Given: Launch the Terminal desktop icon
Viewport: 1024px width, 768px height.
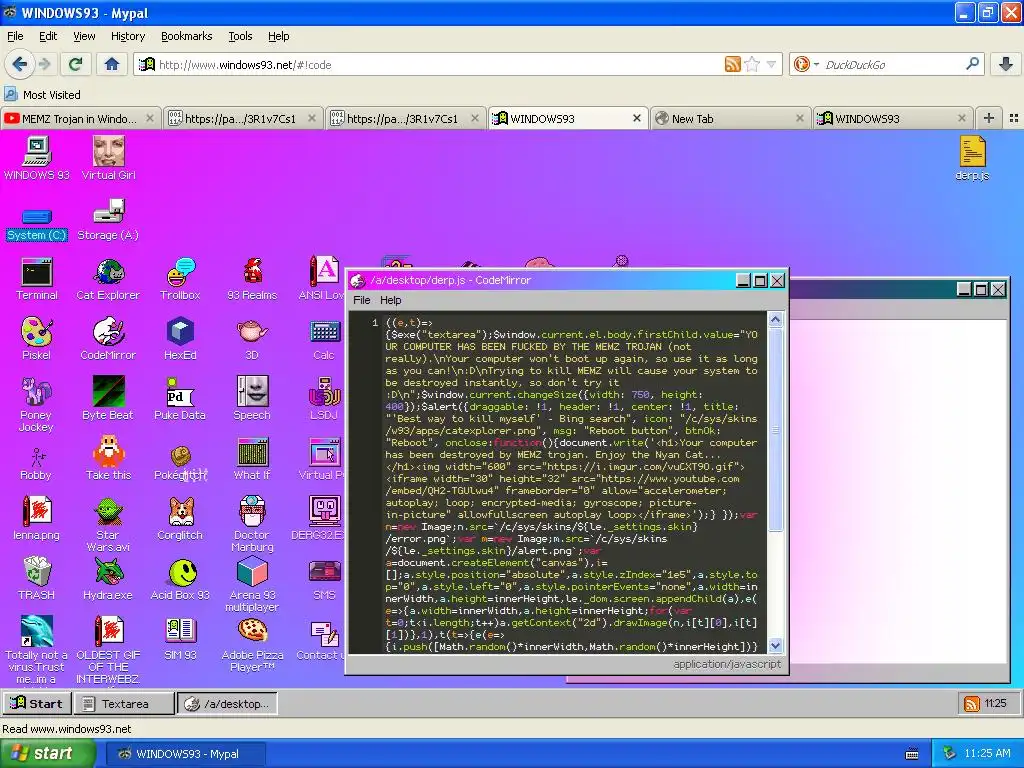Looking at the screenshot, I should (37, 280).
